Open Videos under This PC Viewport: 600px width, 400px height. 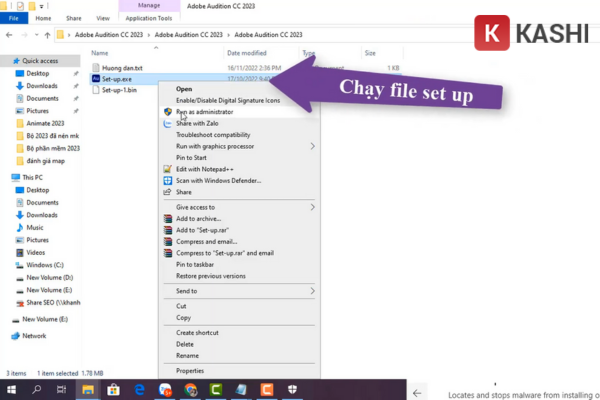tap(31, 253)
